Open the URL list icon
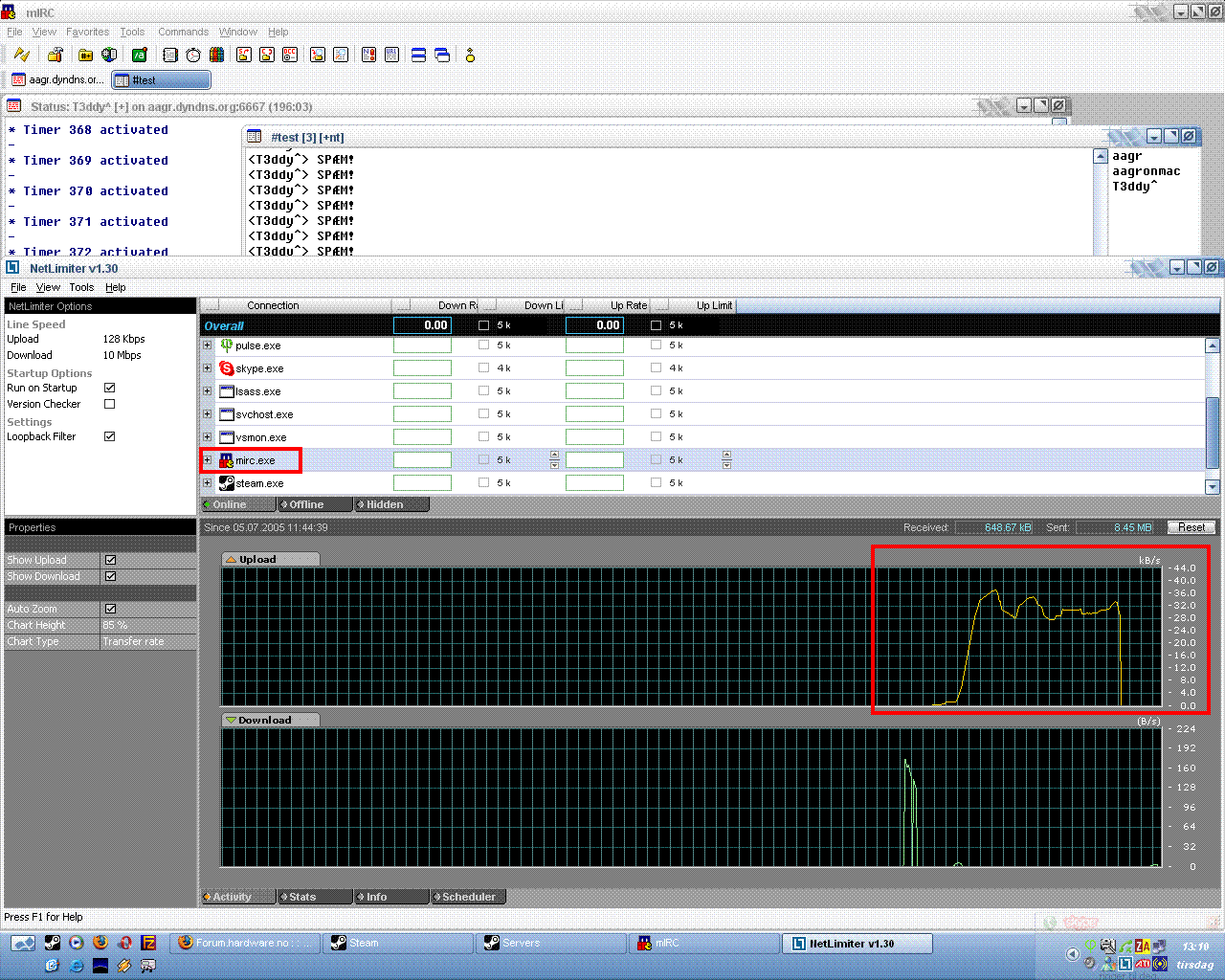This screenshot has width=1225, height=980. pos(391,55)
